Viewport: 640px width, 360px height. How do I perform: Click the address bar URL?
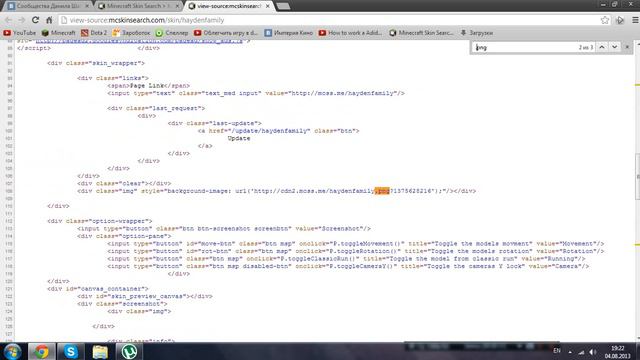147,20
